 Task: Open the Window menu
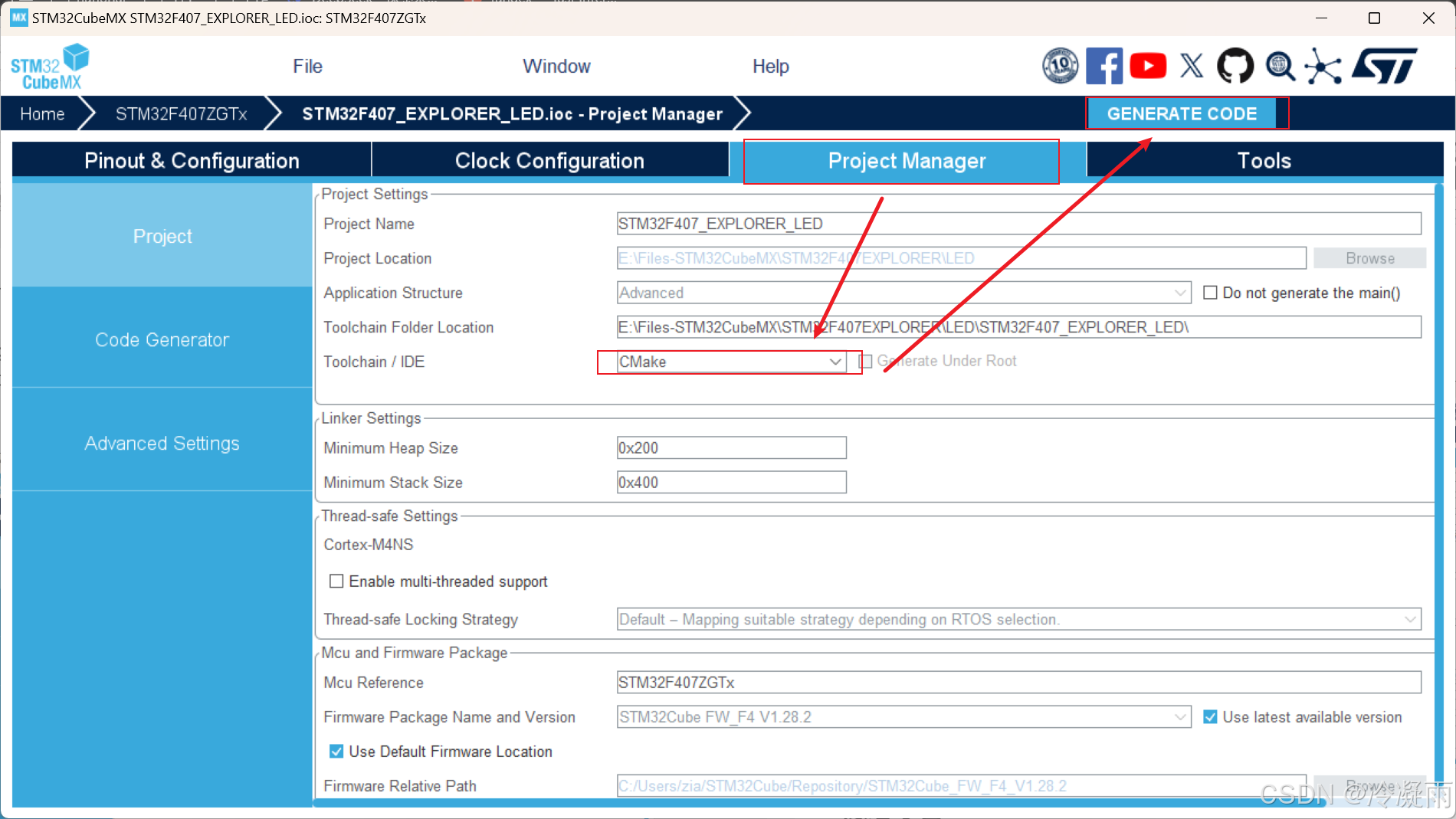click(556, 67)
